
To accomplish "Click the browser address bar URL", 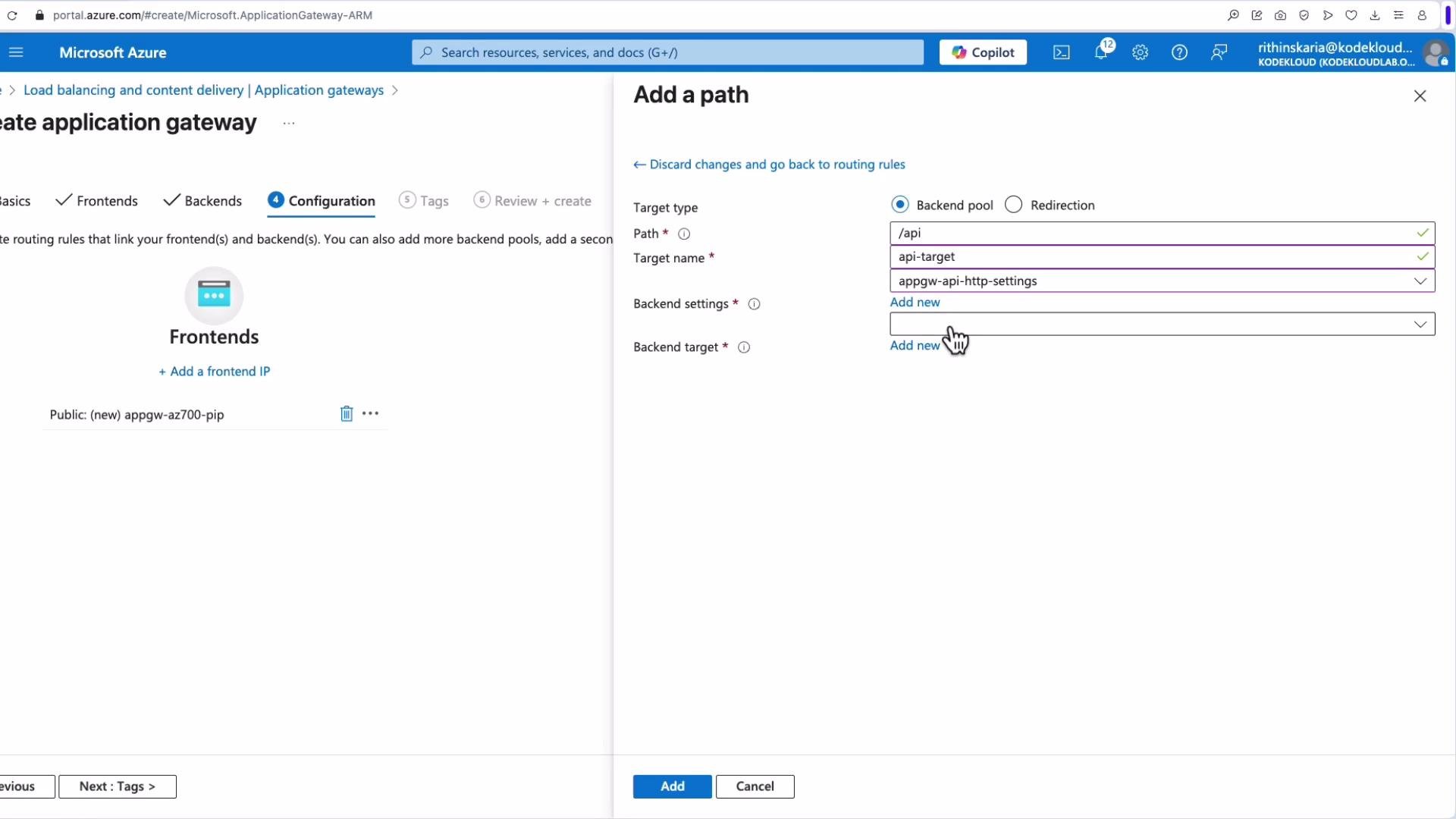I will click(x=212, y=15).
